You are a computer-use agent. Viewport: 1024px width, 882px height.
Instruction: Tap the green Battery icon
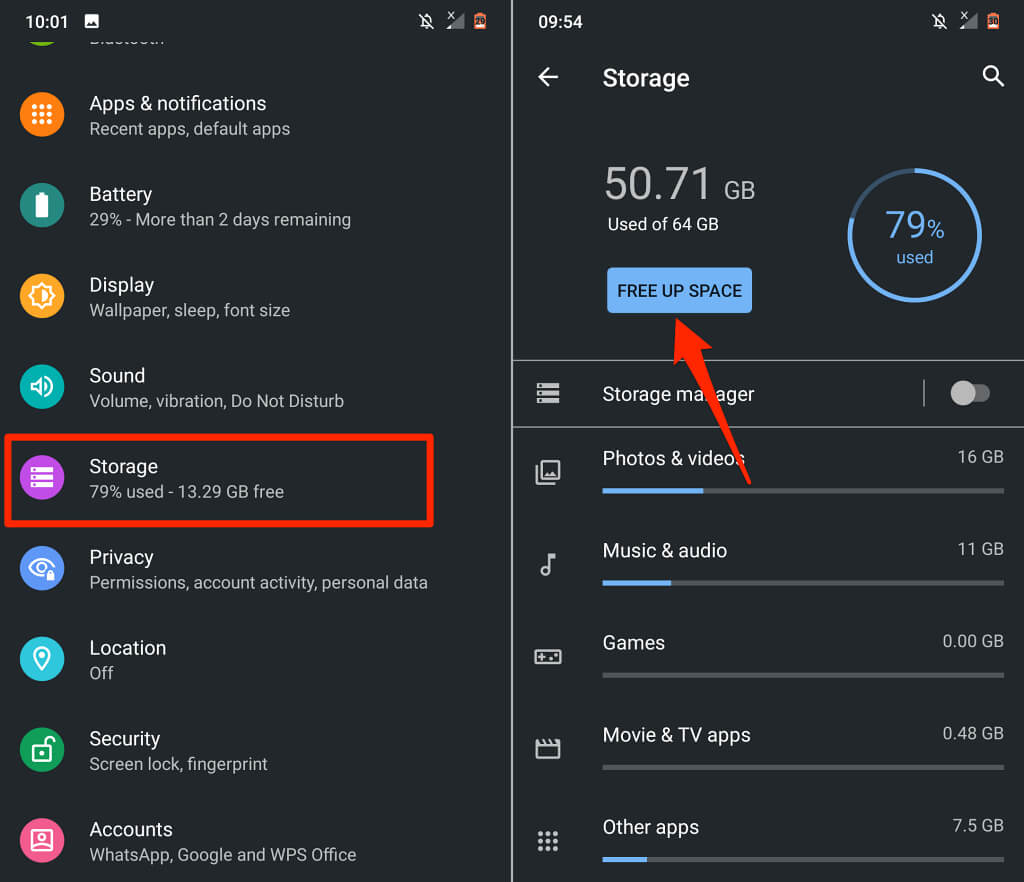[x=42, y=206]
